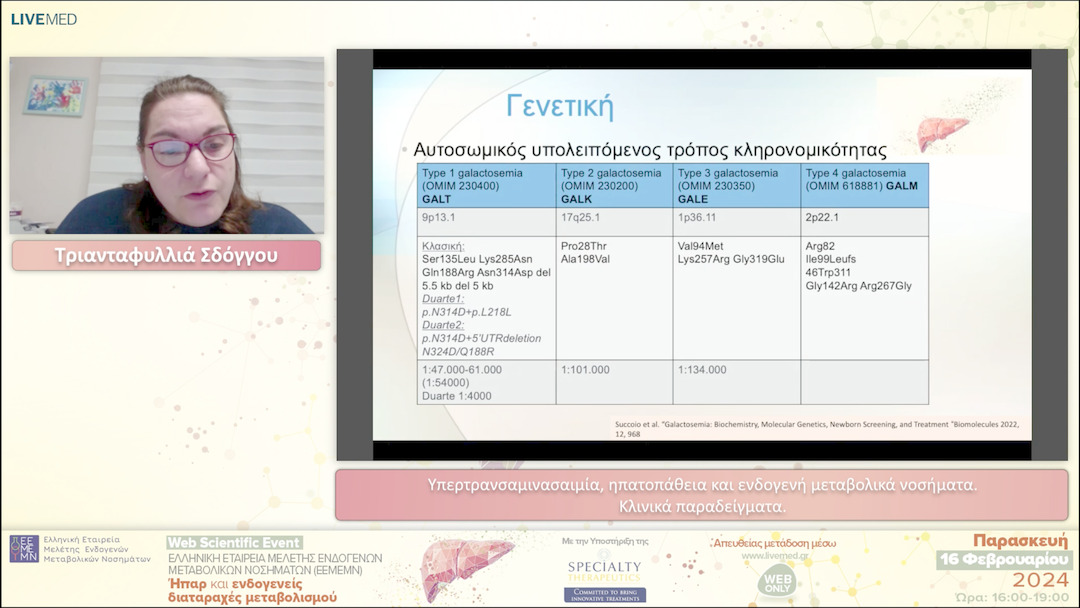Image resolution: width=1080 pixels, height=608 pixels.
Task: Select the 1:134.000 incidence cell
Action: [737, 382]
